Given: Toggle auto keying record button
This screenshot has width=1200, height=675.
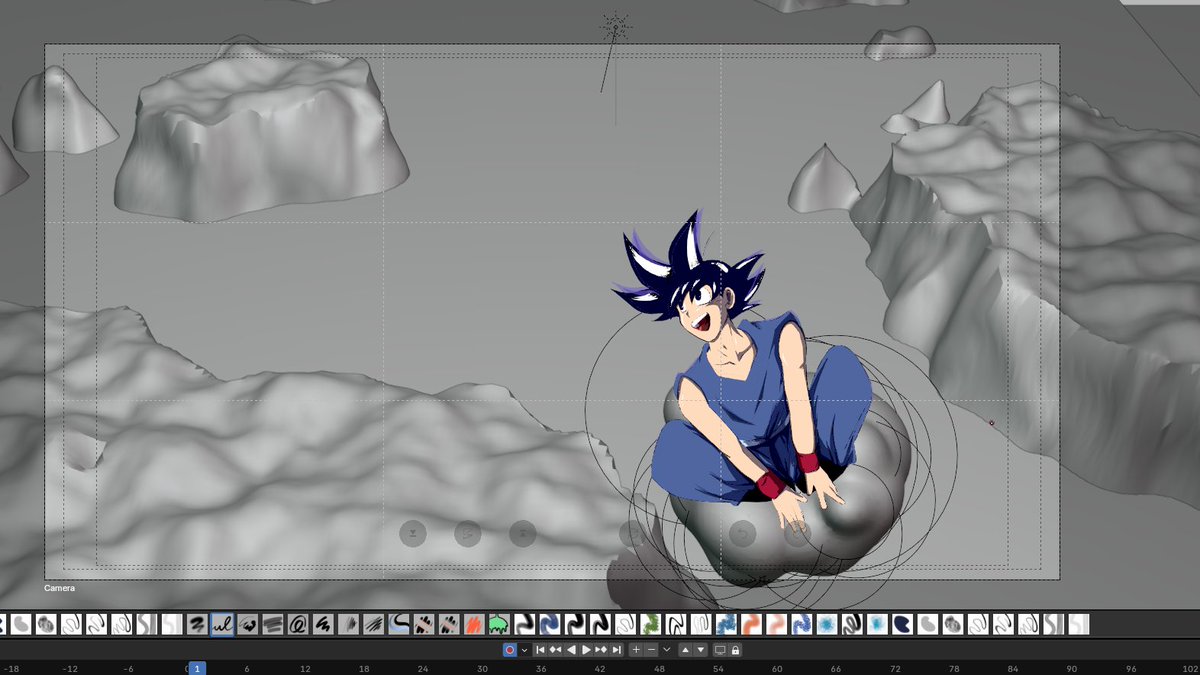Looking at the screenshot, I should click(x=510, y=650).
